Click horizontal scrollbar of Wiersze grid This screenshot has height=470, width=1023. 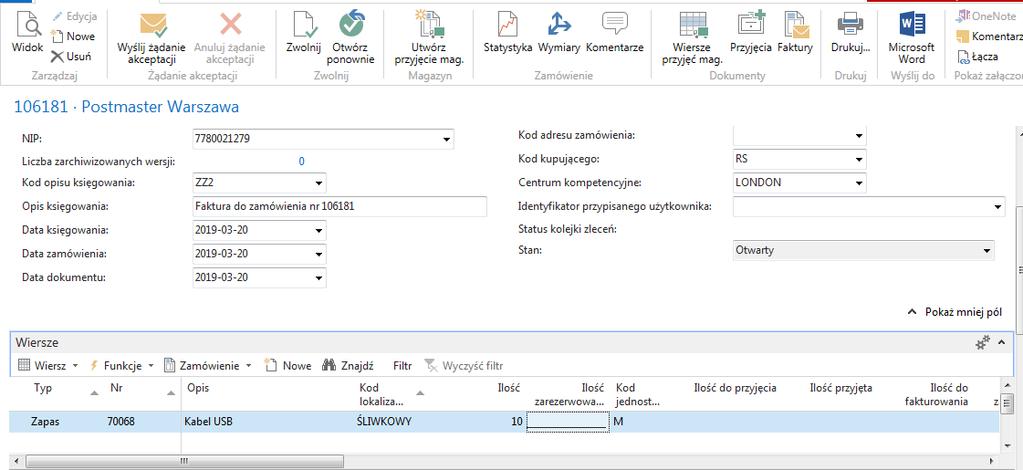pos(183,461)
